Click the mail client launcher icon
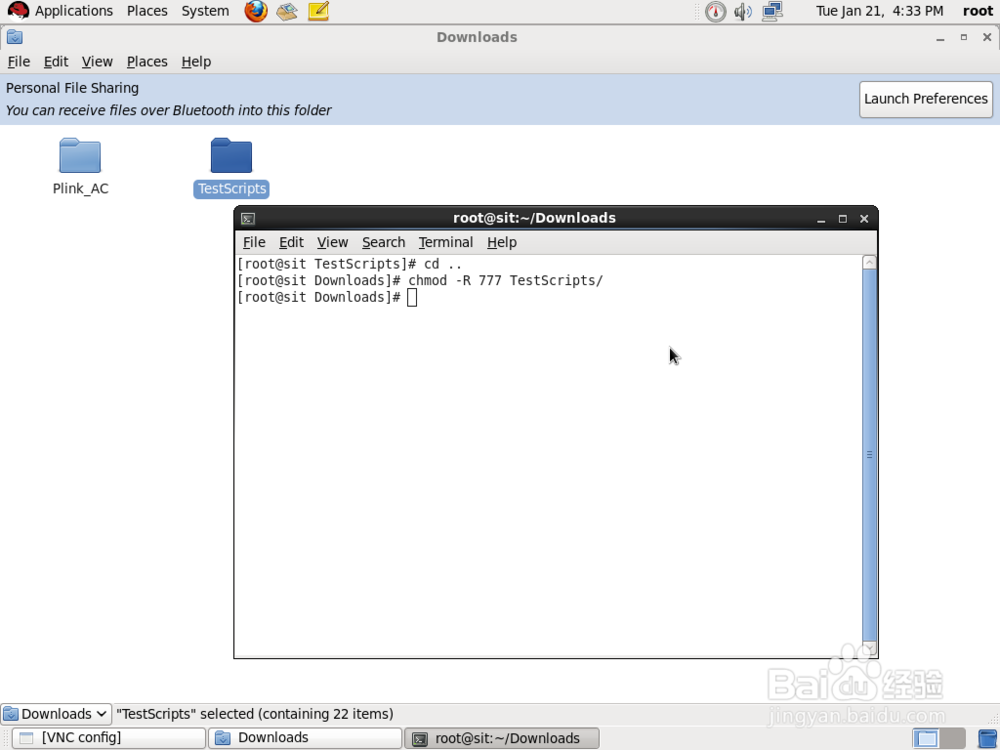The image size is (1000, 750). (x=286, y=11)
